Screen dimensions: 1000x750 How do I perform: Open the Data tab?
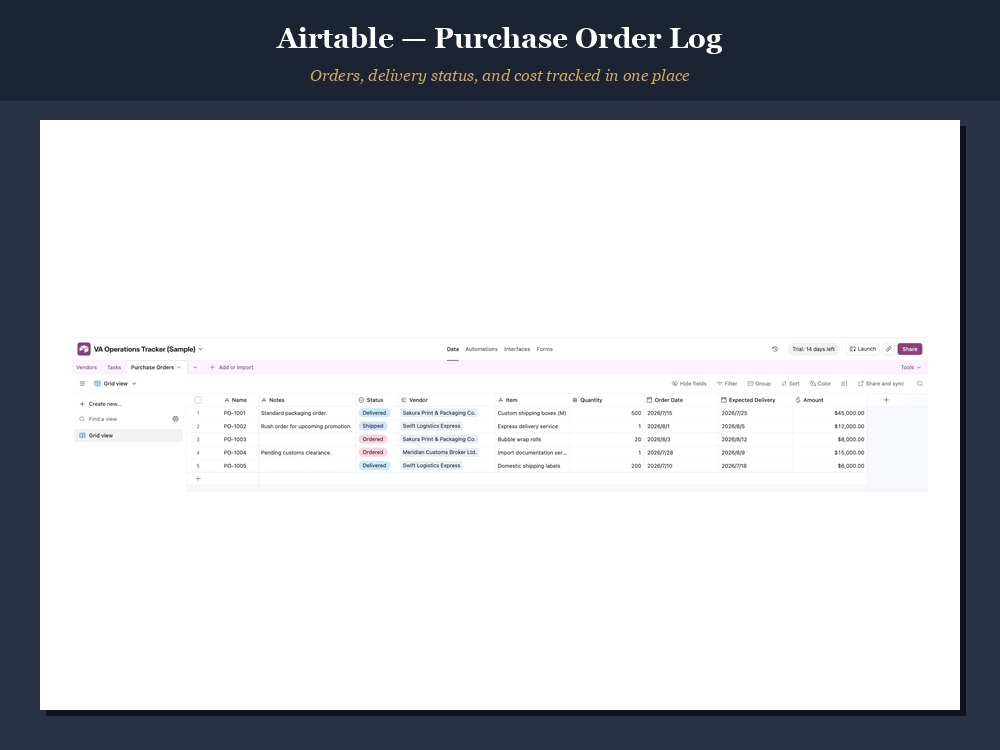coord(453,349)
